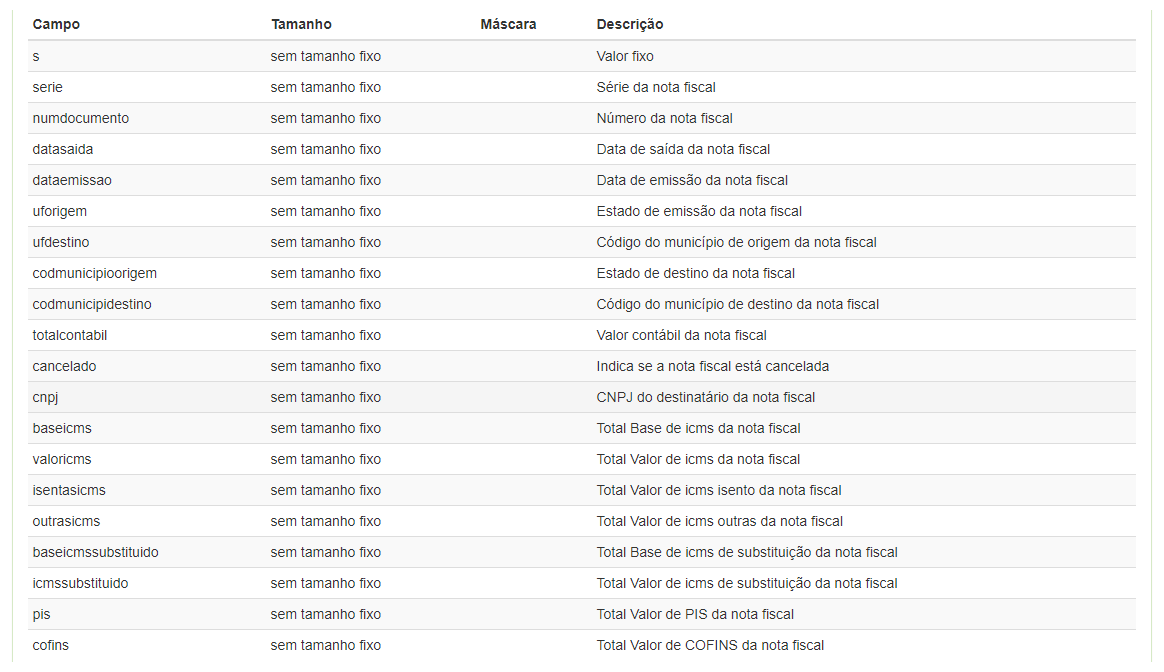Click the Máscara column header

(508, 24)
